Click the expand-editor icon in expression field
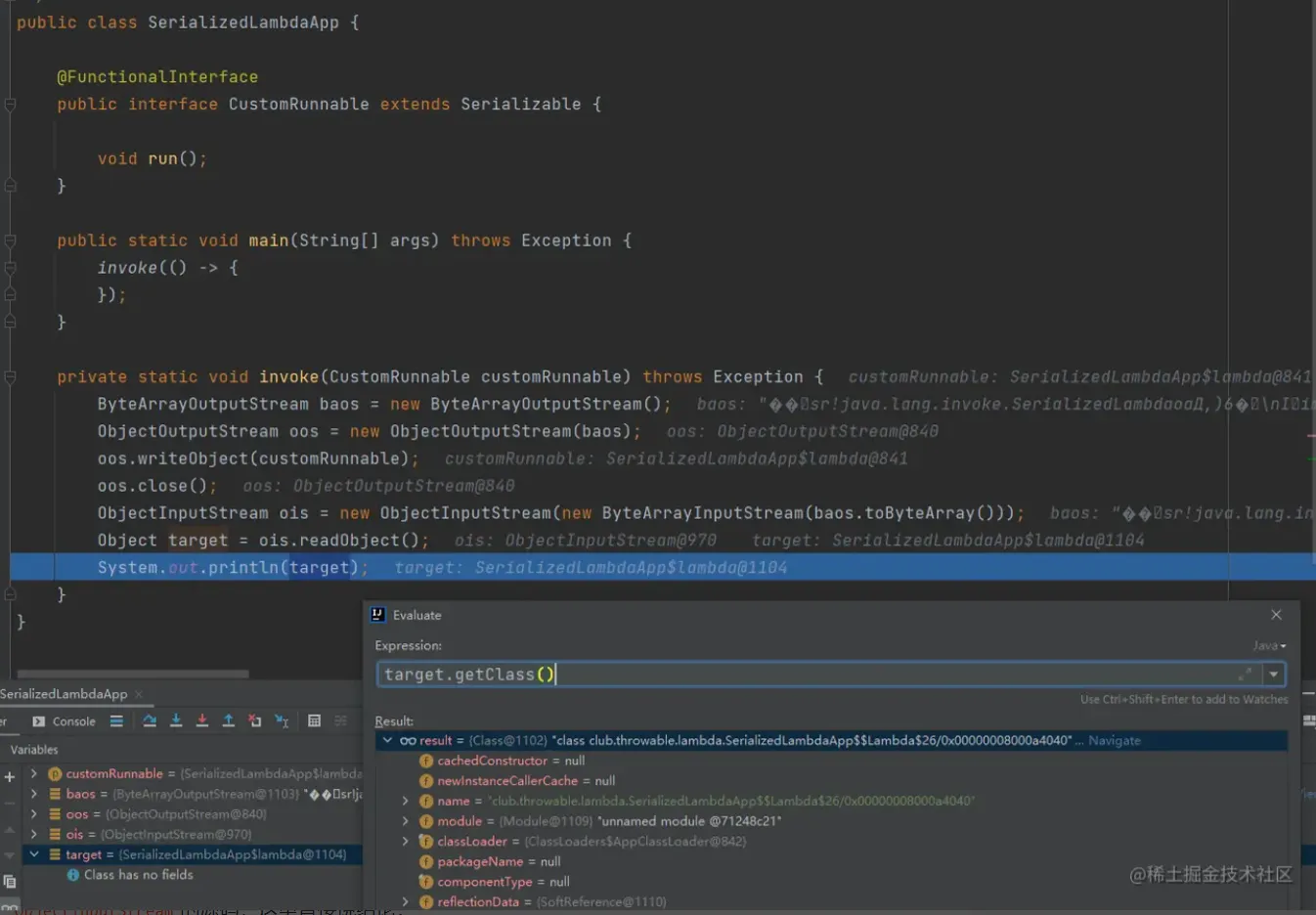Image resolution: width=1316 pixels, height=915 pixels. pos(1245,675)
